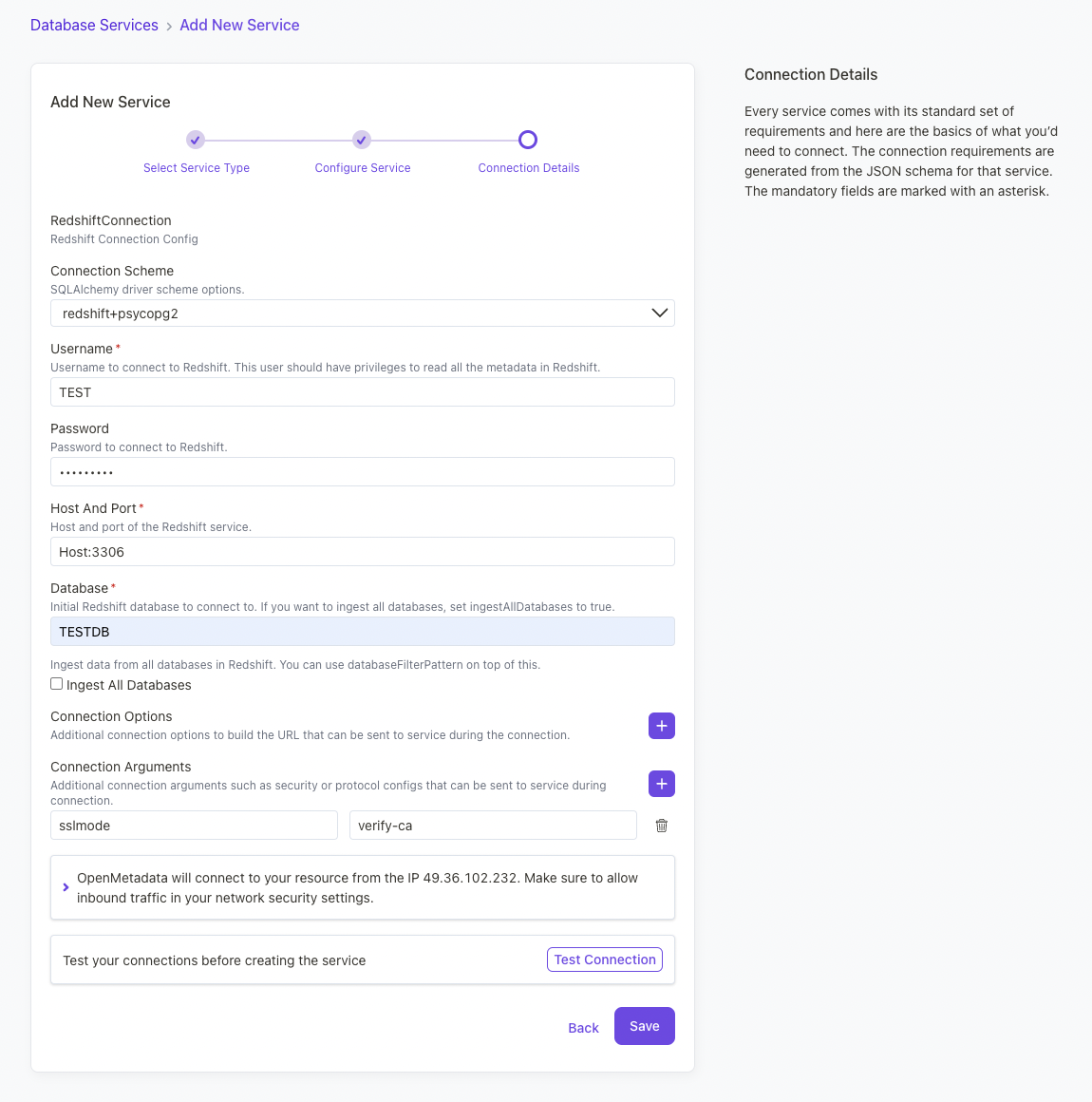Click the Configure Service checkmark icon
The height and width of the screenshot is (1102, 1092).
click(x=362, y=140)
